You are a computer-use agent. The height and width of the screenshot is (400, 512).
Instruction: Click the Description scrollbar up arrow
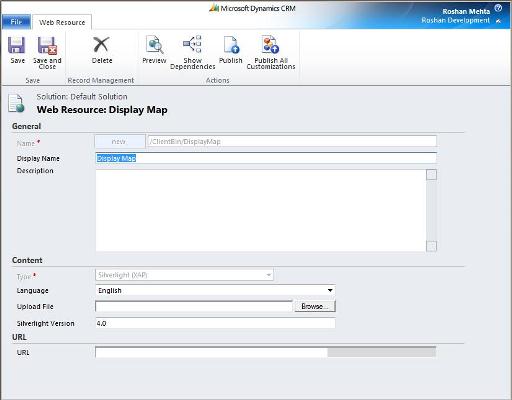[431, 175]
